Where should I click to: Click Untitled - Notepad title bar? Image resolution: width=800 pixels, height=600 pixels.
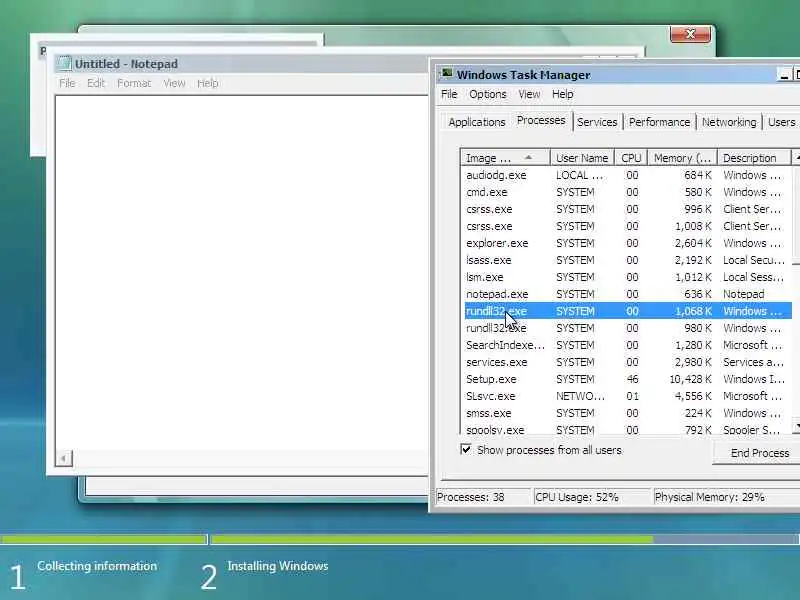click(x=240, y=64)
